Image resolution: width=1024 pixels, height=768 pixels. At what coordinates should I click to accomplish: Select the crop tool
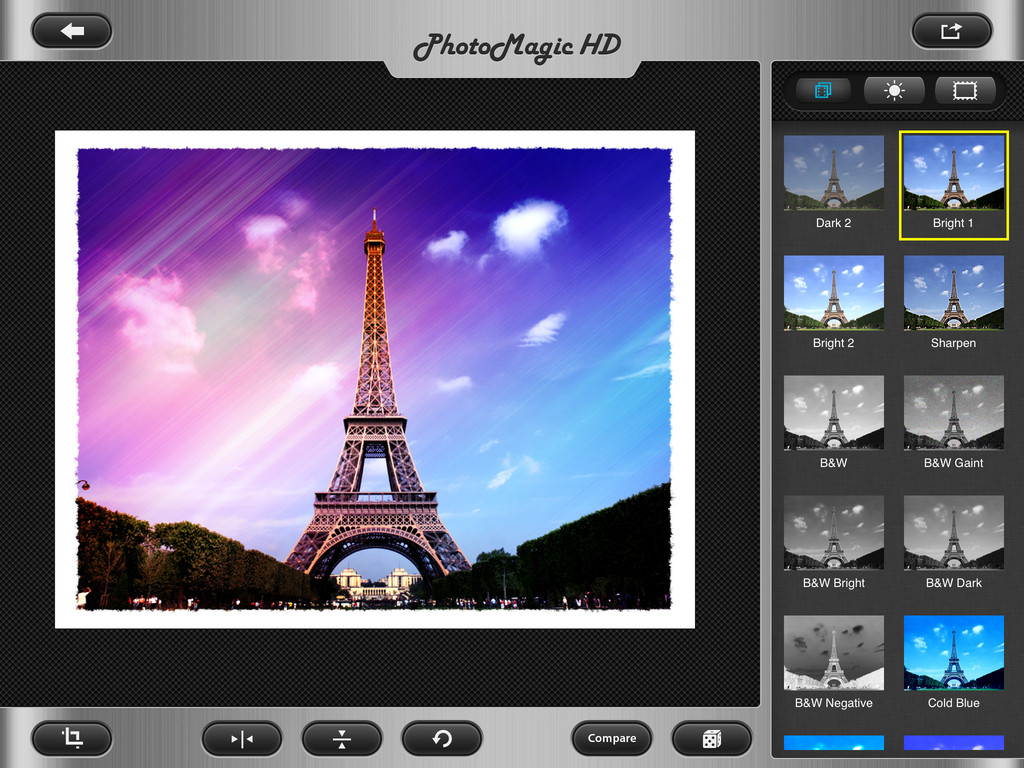[x=72, y=739]
